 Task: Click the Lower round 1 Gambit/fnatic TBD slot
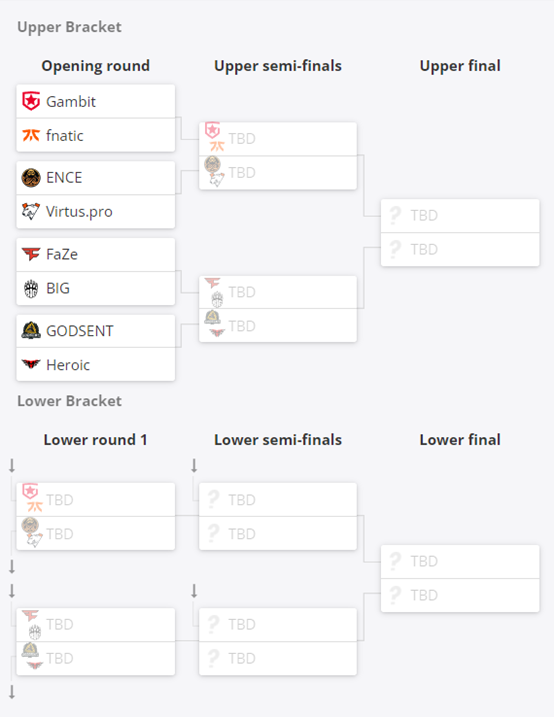(x=96, y=499)
